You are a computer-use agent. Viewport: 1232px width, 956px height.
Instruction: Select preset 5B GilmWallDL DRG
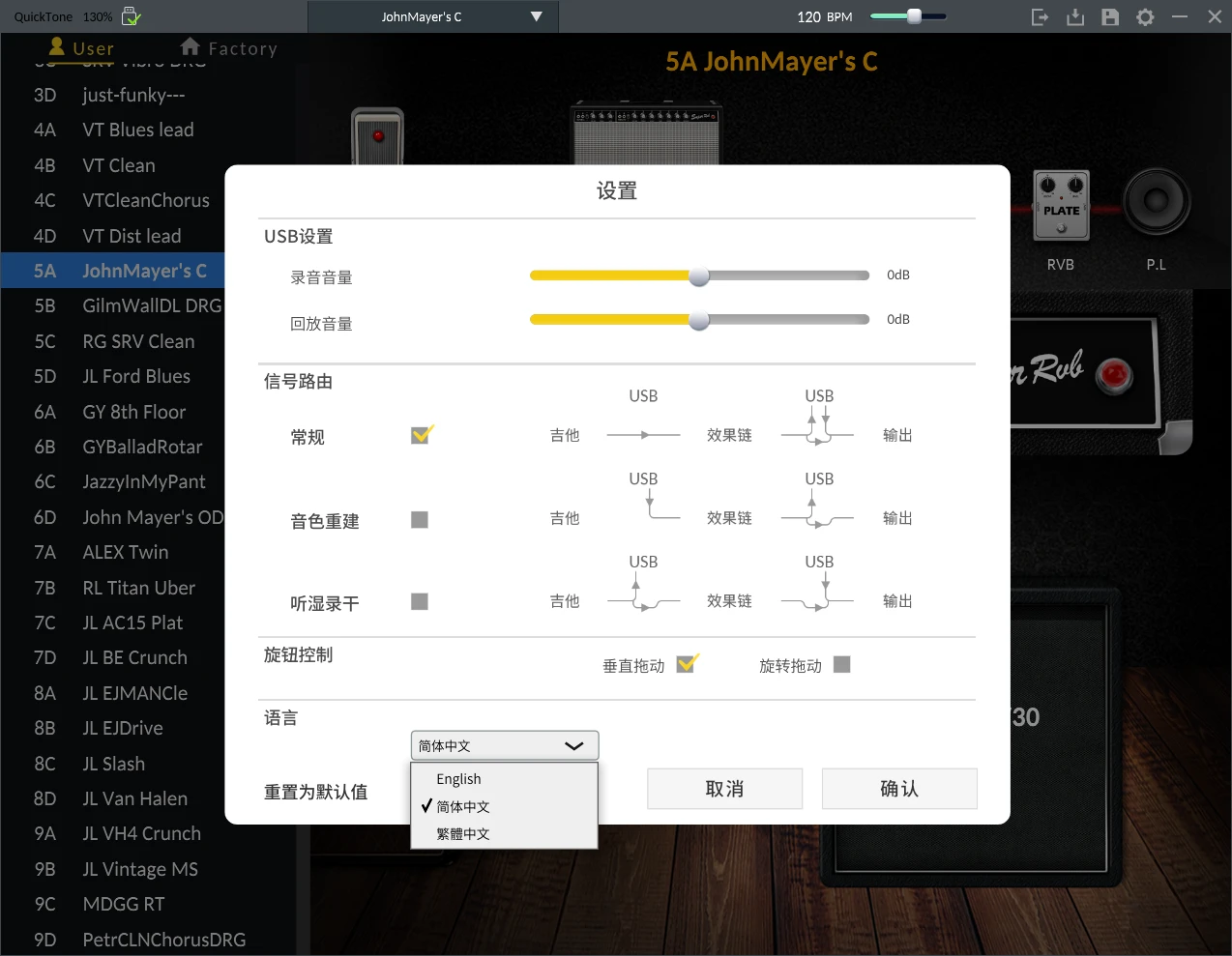[113, 305]
